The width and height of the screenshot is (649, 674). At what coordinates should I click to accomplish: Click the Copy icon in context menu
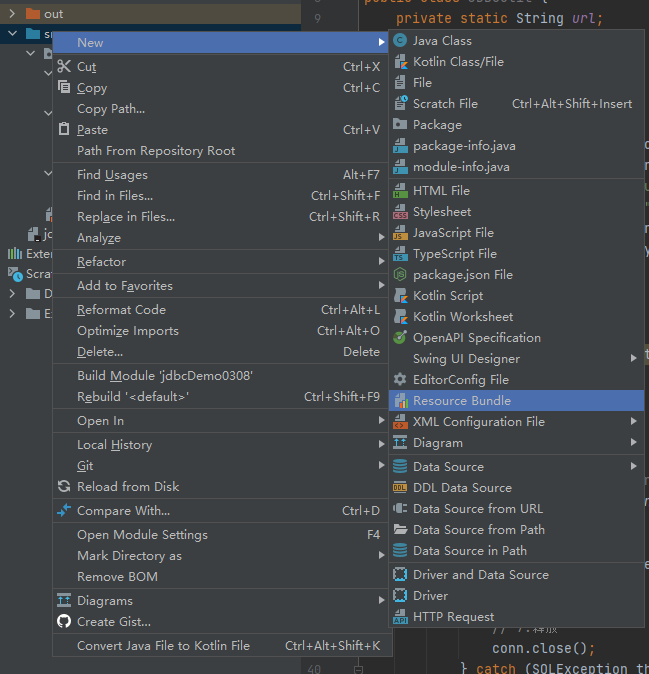click(x=64, y=87)
